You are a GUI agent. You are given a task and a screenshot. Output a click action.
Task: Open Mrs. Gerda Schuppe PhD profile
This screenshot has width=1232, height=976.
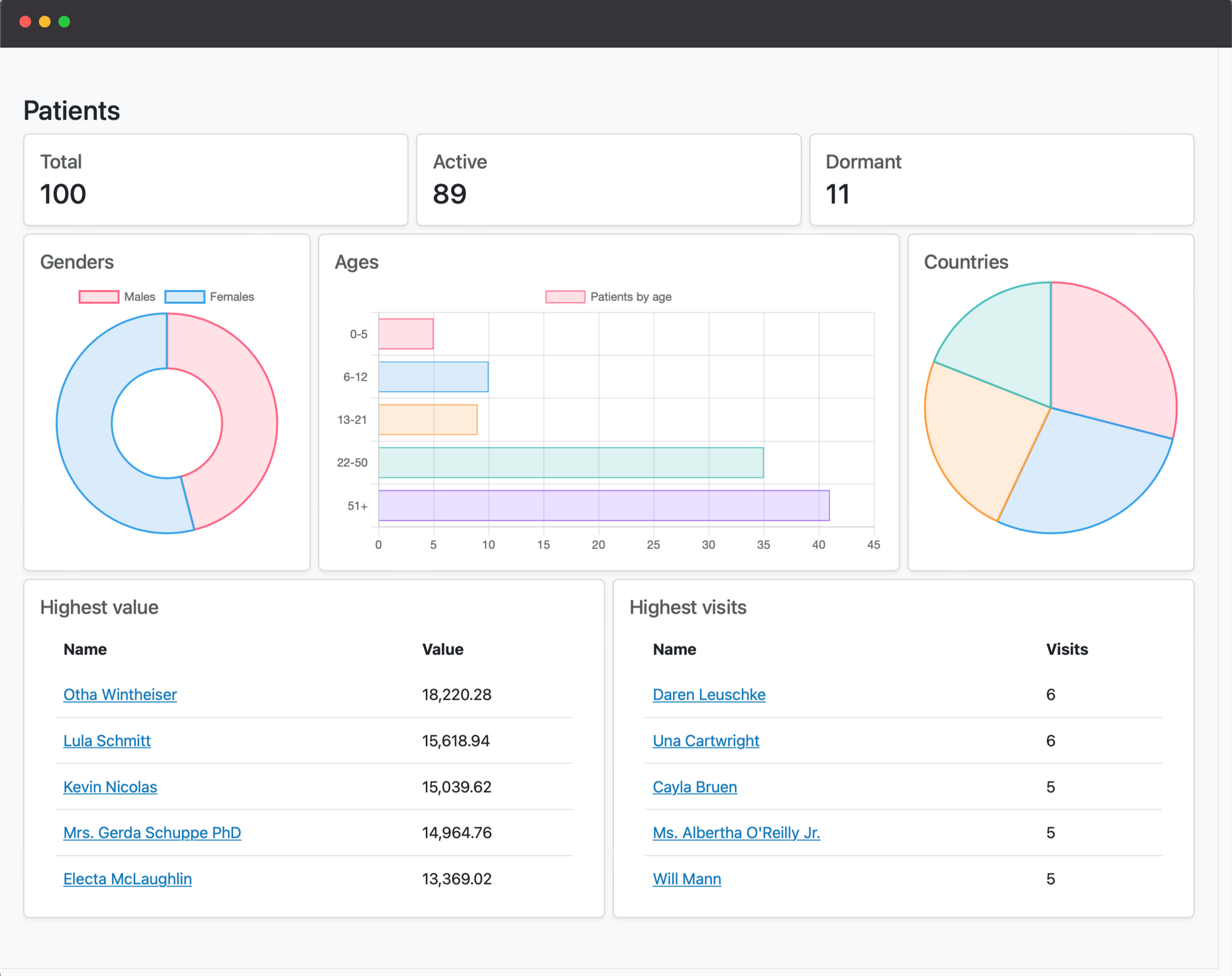click(x=152, y=833)
